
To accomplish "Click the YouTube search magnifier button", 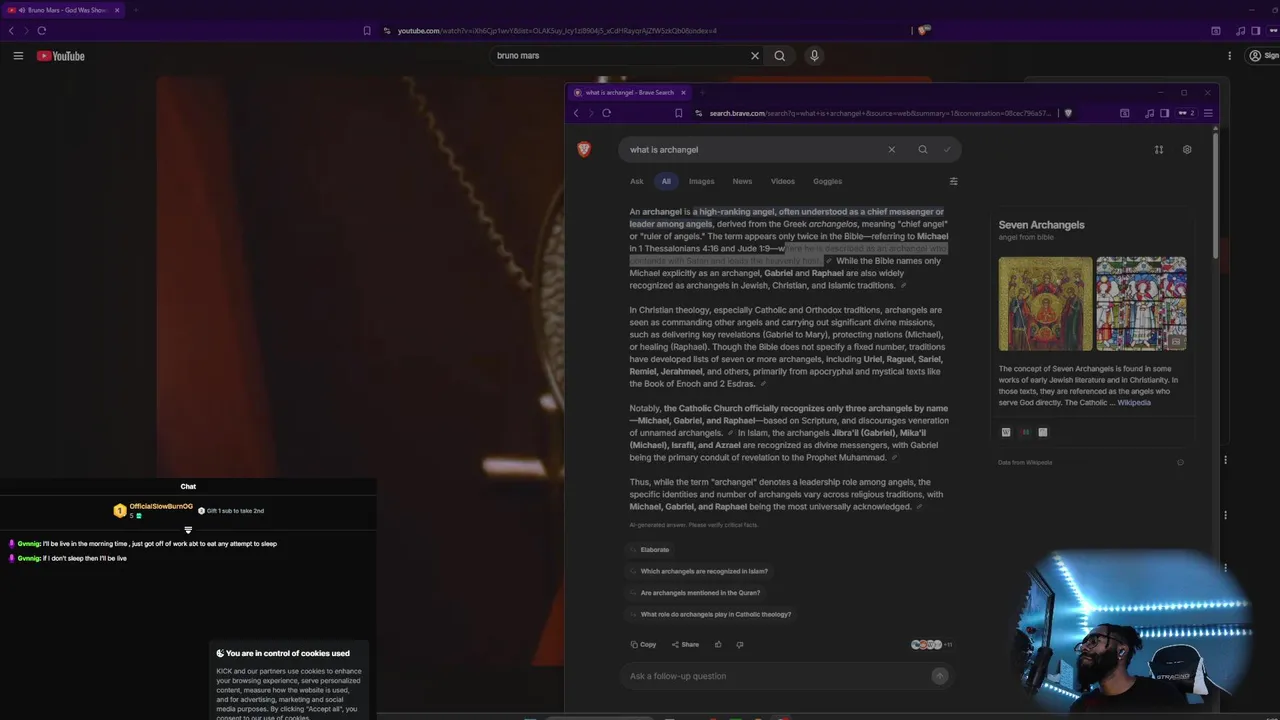I will [x=780, y=56].
